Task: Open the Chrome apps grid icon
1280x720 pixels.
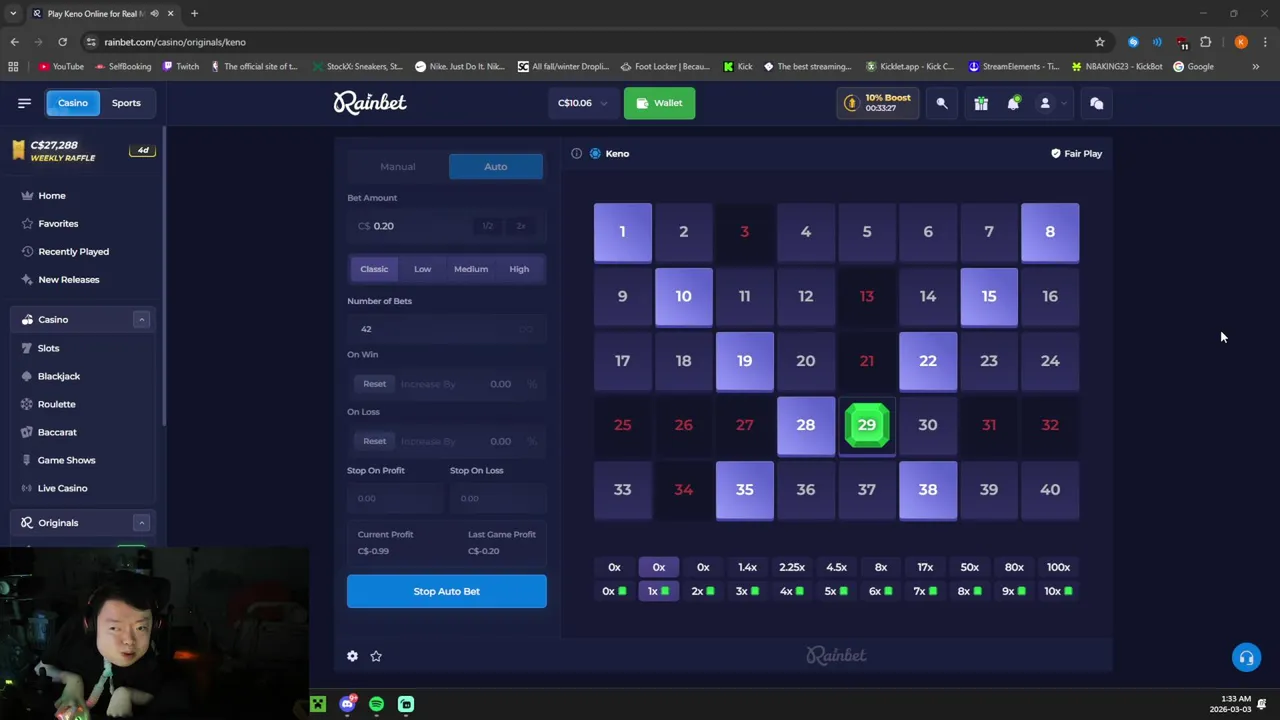Action: click(x=13, y=67)
